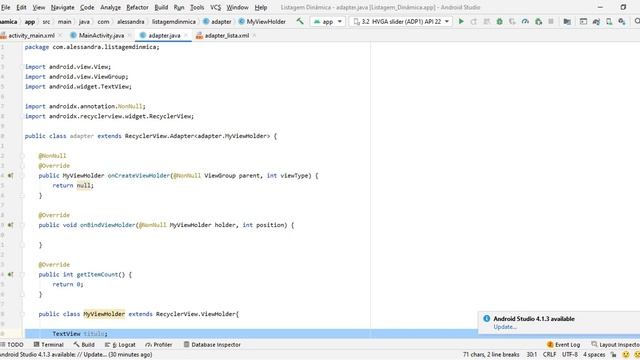Image resolution: width=640 pixels, height=360 pixels.
Task: Click the adapter class breadcrumb
Action: pyautogui.click(x=217, y=22)
